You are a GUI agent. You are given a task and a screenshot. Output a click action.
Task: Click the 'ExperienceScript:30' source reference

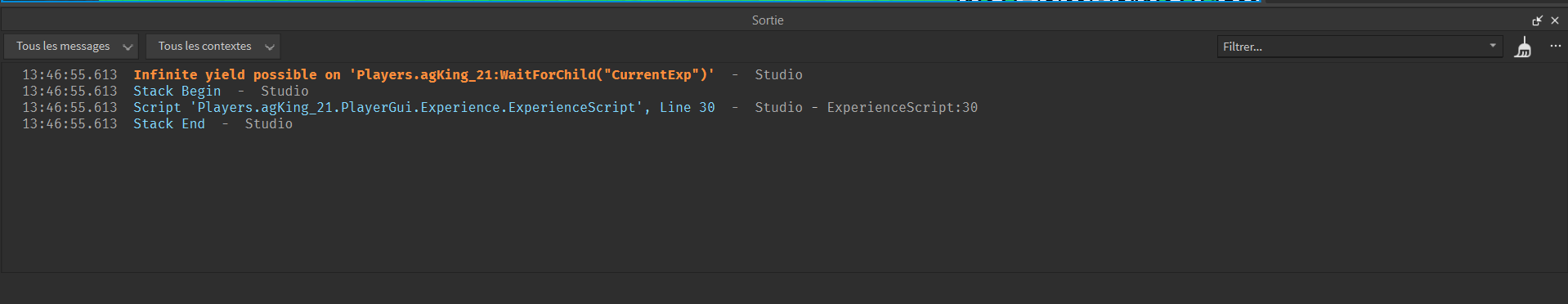(x=902, y=107)
